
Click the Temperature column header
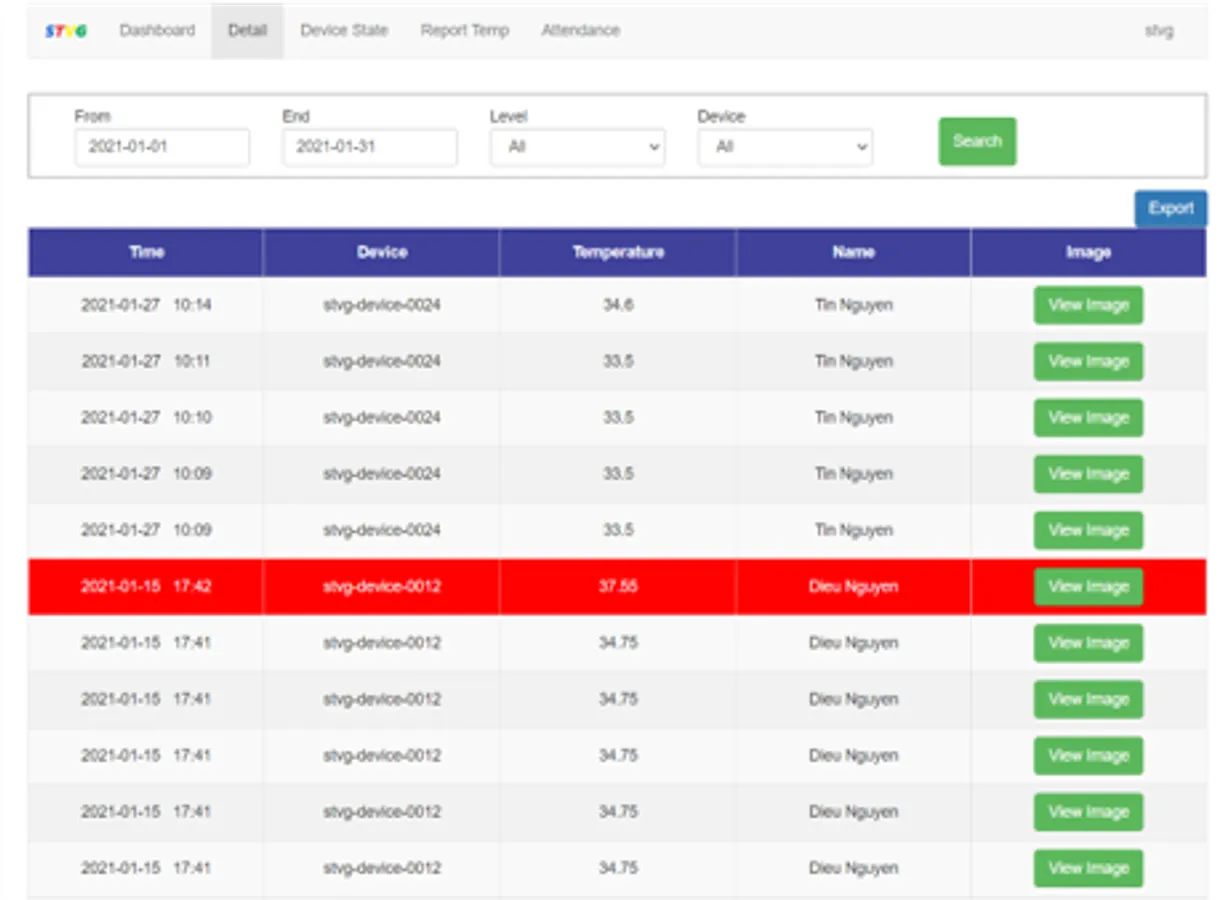pos(618,252)
